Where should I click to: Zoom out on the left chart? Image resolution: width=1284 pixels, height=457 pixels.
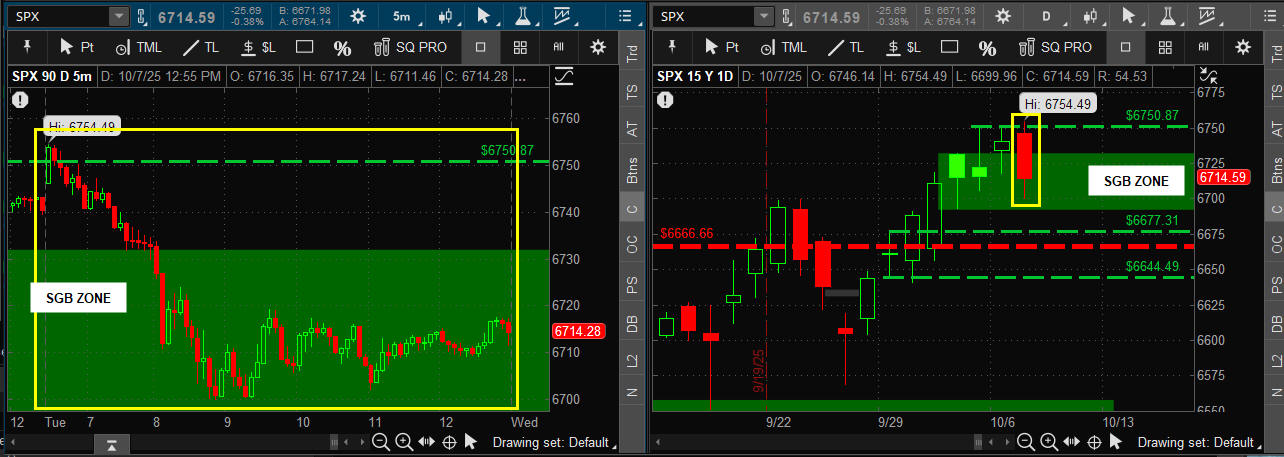[x=380, y=441]
